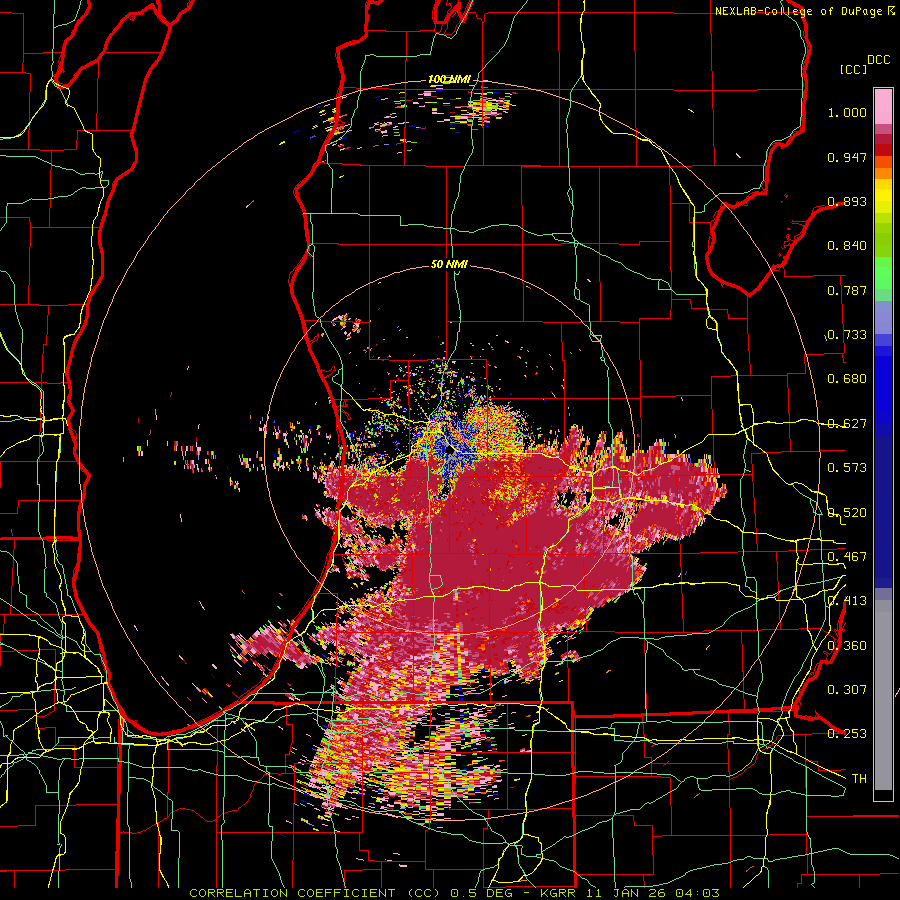Click the 100 NMI range ring label

pyautogui.click(x=449, y=79)
